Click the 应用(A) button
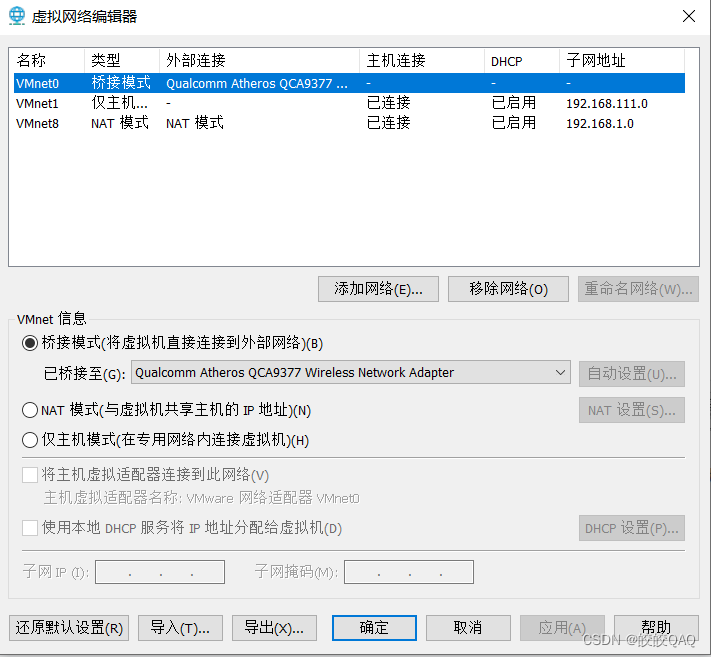The width and height of the screenshot is (711, 657). click(x=562, y=628)
